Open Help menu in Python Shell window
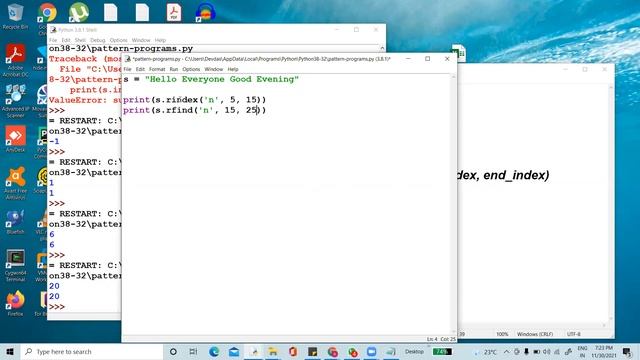Image resolution: width=640 pixels, height=360 pixels. tap(160, 40)
